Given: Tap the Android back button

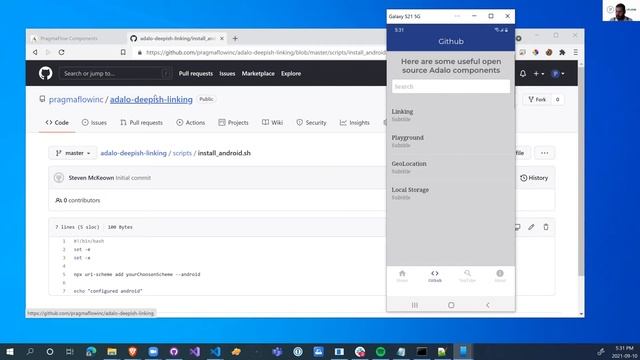Looking at the screenshot, I should tap(488, 305).
